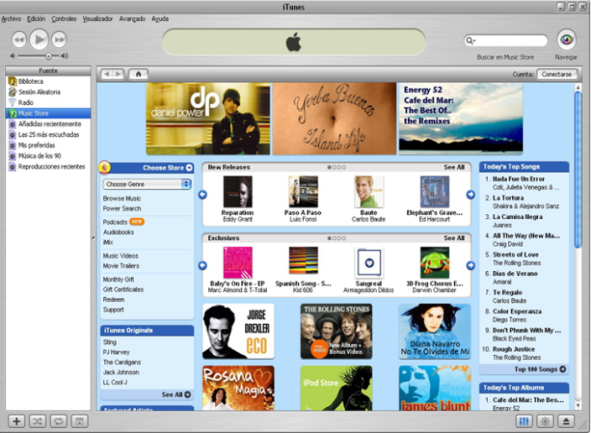The image size is (591, 433).
Task: Click the add playlist plus button
Action: (16, 421)
